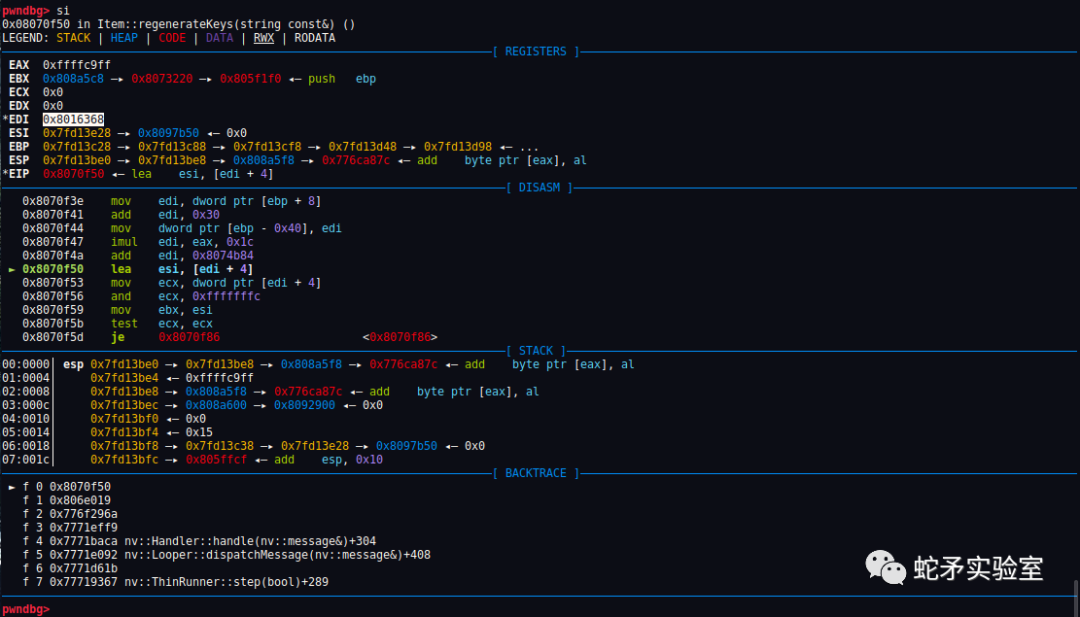Click the RODATA label in the legend
The width and height of the screenshot is (1080, 617).
click(x=315, y=38)
